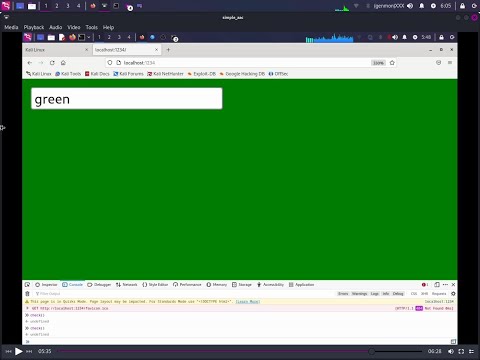The height and width of the screenshot is (360, 480).
Task: Toggle the Debug console filter
Action: [398, 294]
